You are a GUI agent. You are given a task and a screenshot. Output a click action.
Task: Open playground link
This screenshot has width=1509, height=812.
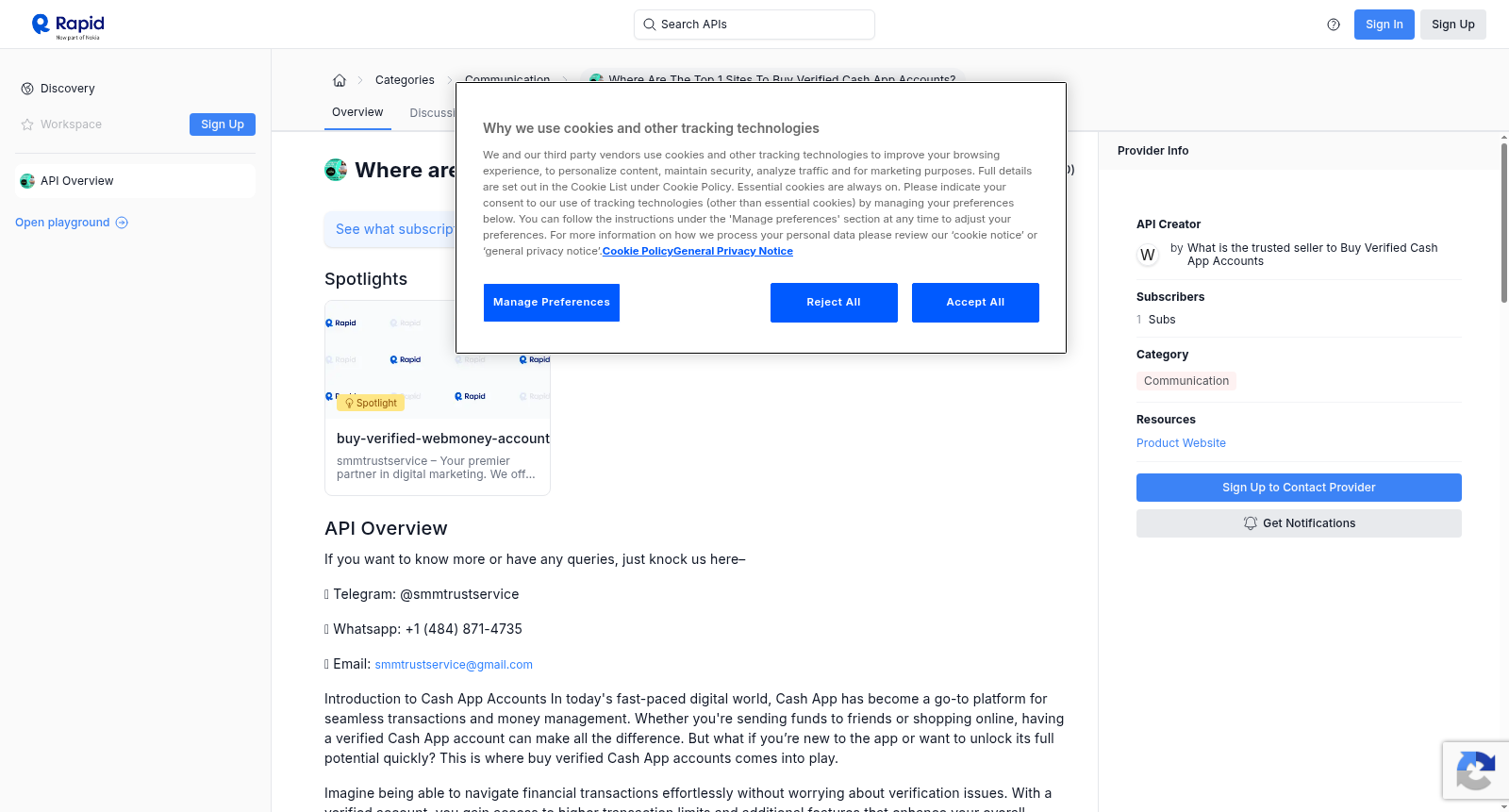pyautogui.click(x=72, y=223)
